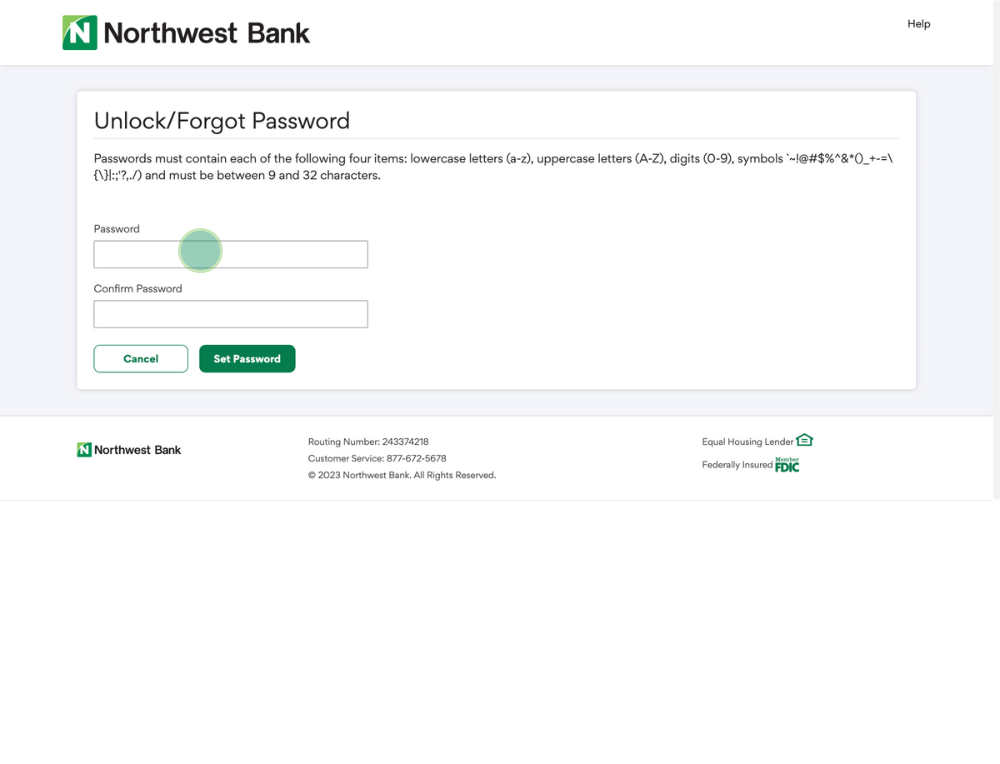Open the Help link

[x=918, y=24]
